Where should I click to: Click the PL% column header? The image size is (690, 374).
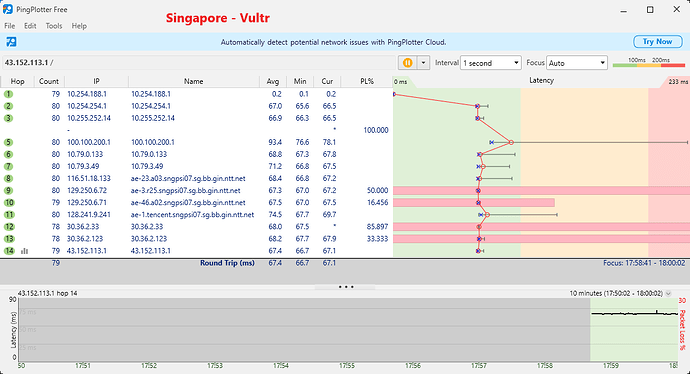tap(367, 81)
